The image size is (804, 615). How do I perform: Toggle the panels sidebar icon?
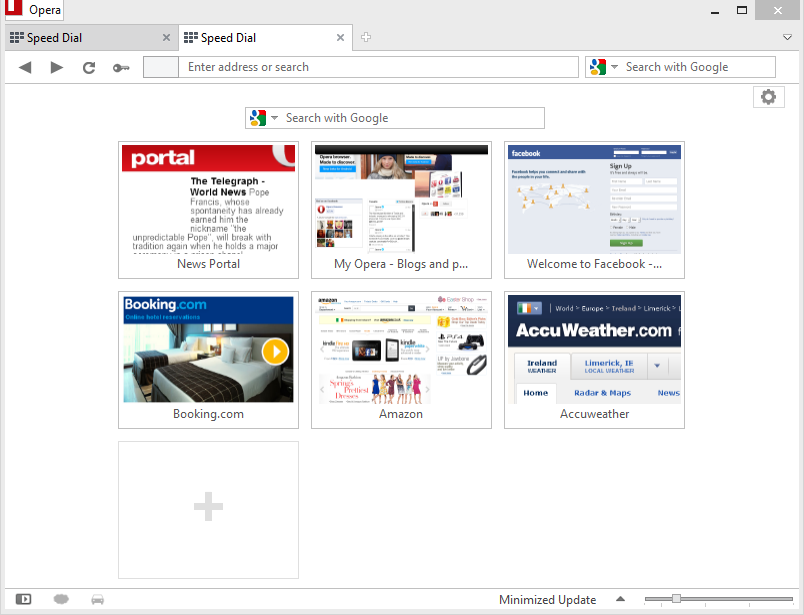pyautogui.click(x=24, y=599)
